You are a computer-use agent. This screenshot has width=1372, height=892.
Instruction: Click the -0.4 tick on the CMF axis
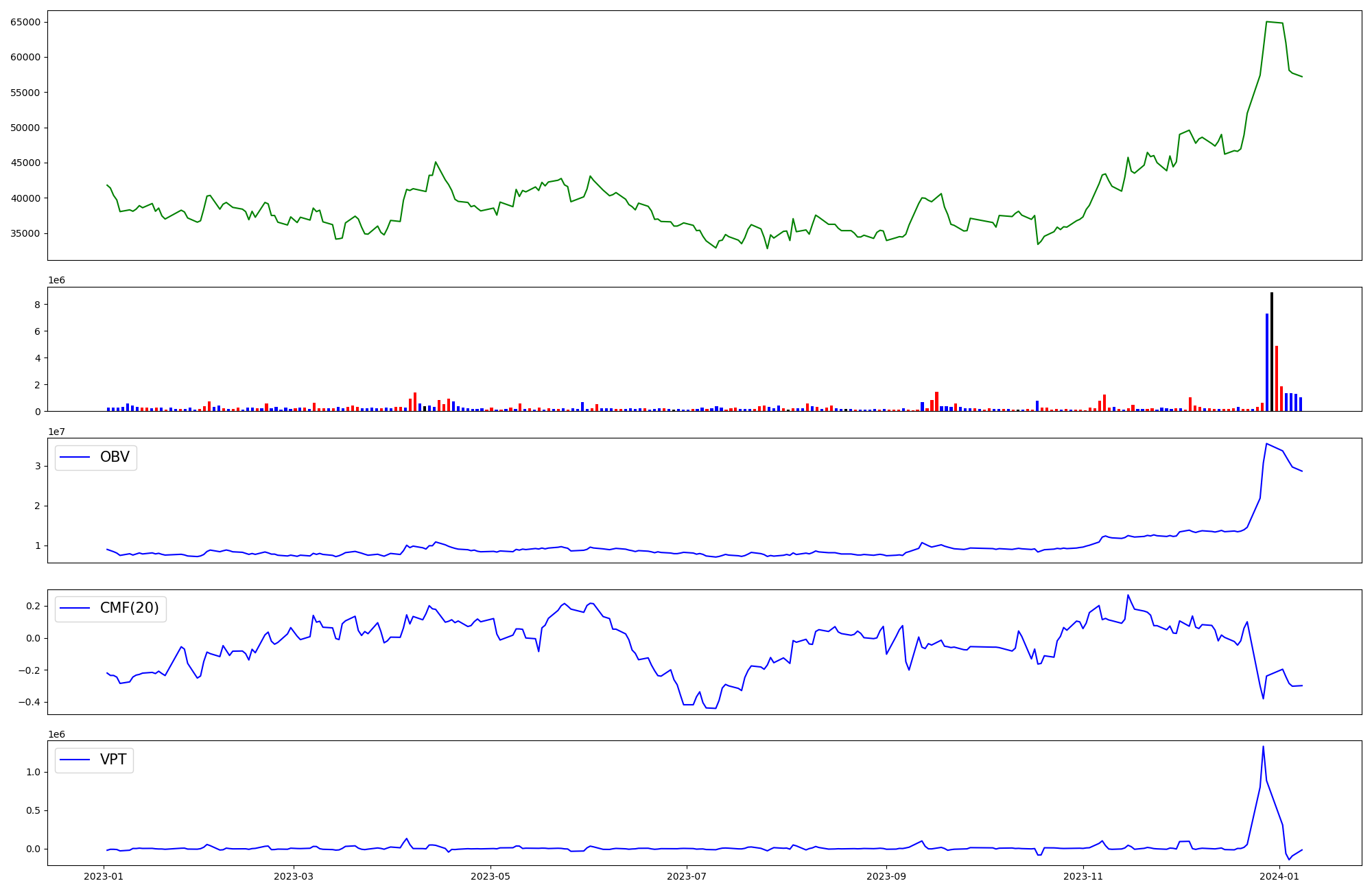(x=27, y=702)
